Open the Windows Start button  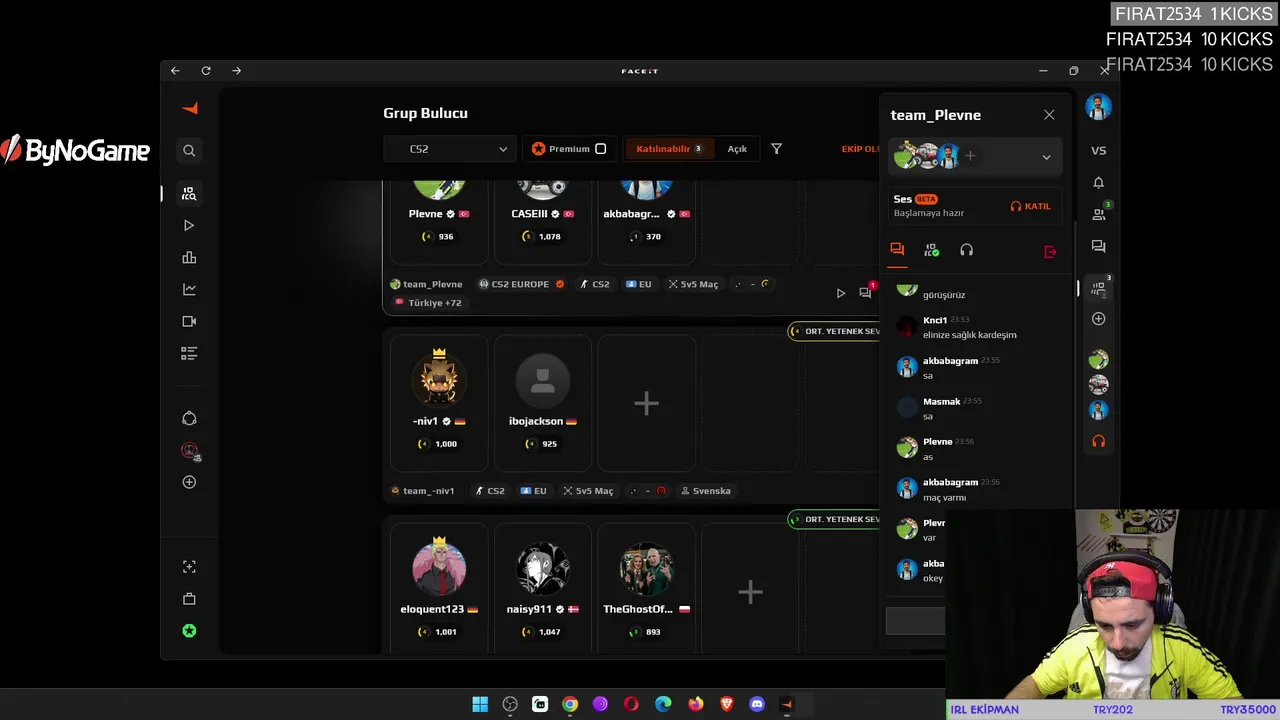click(x=480, y=704)
